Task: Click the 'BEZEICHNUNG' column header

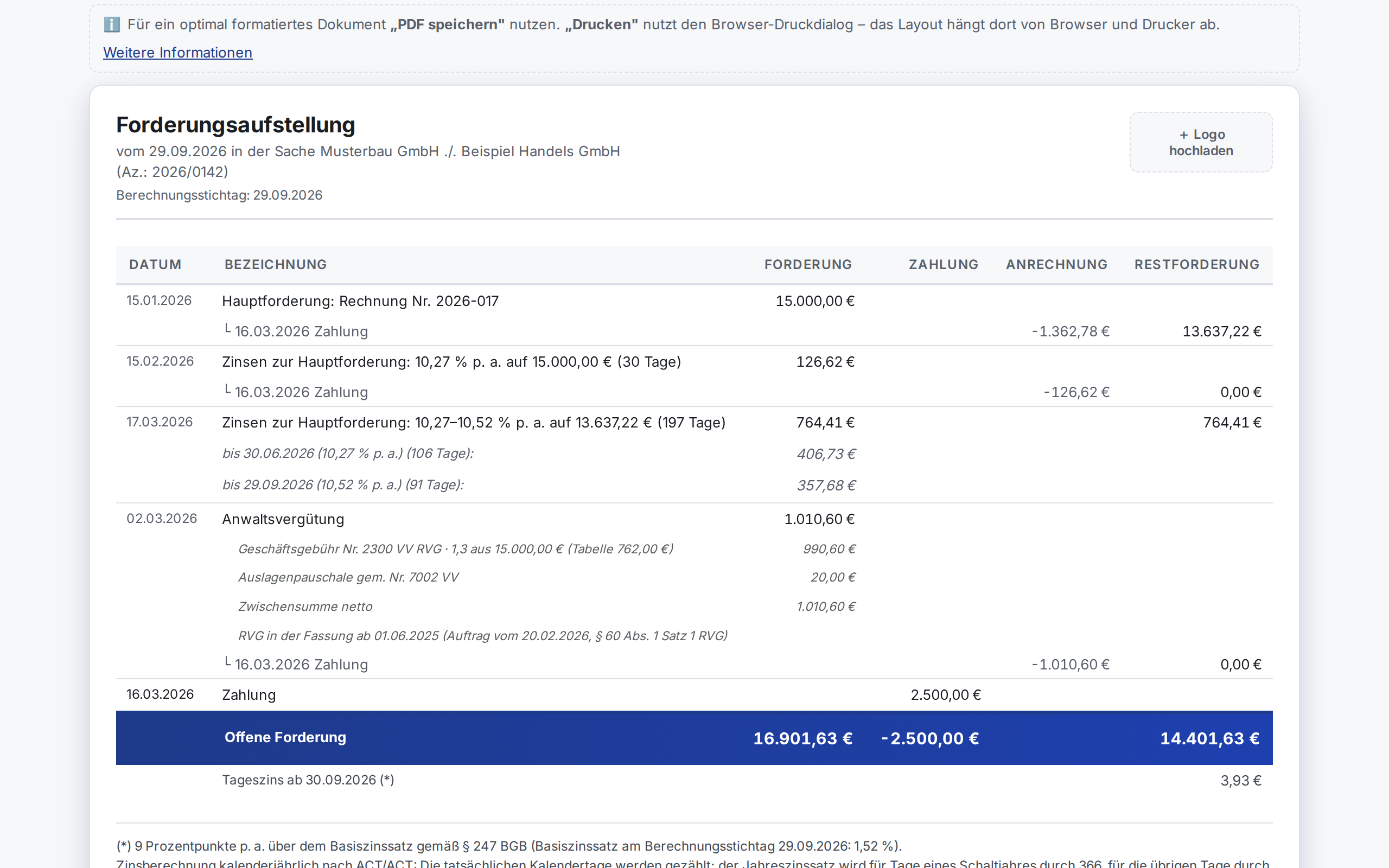Action: 276,265
